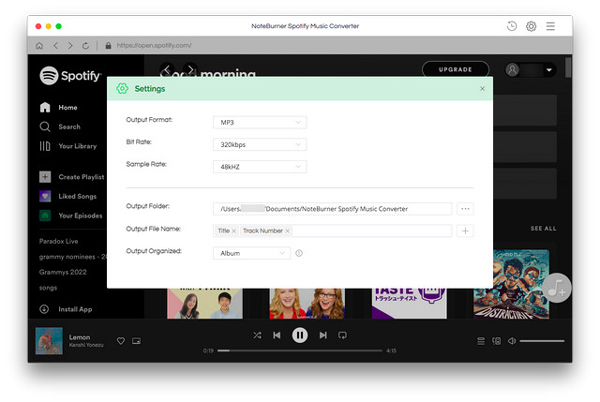Open Liked Songs in sidebar
The height and width of the screenshot is (402, 600).
[x=68, y=196]
